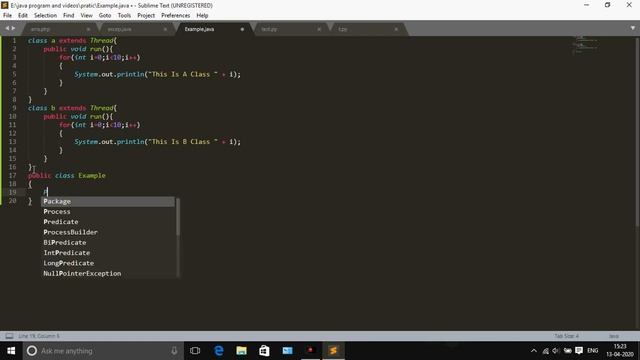
Task: Click the Example class name on line 17
Action: point(92,176)
